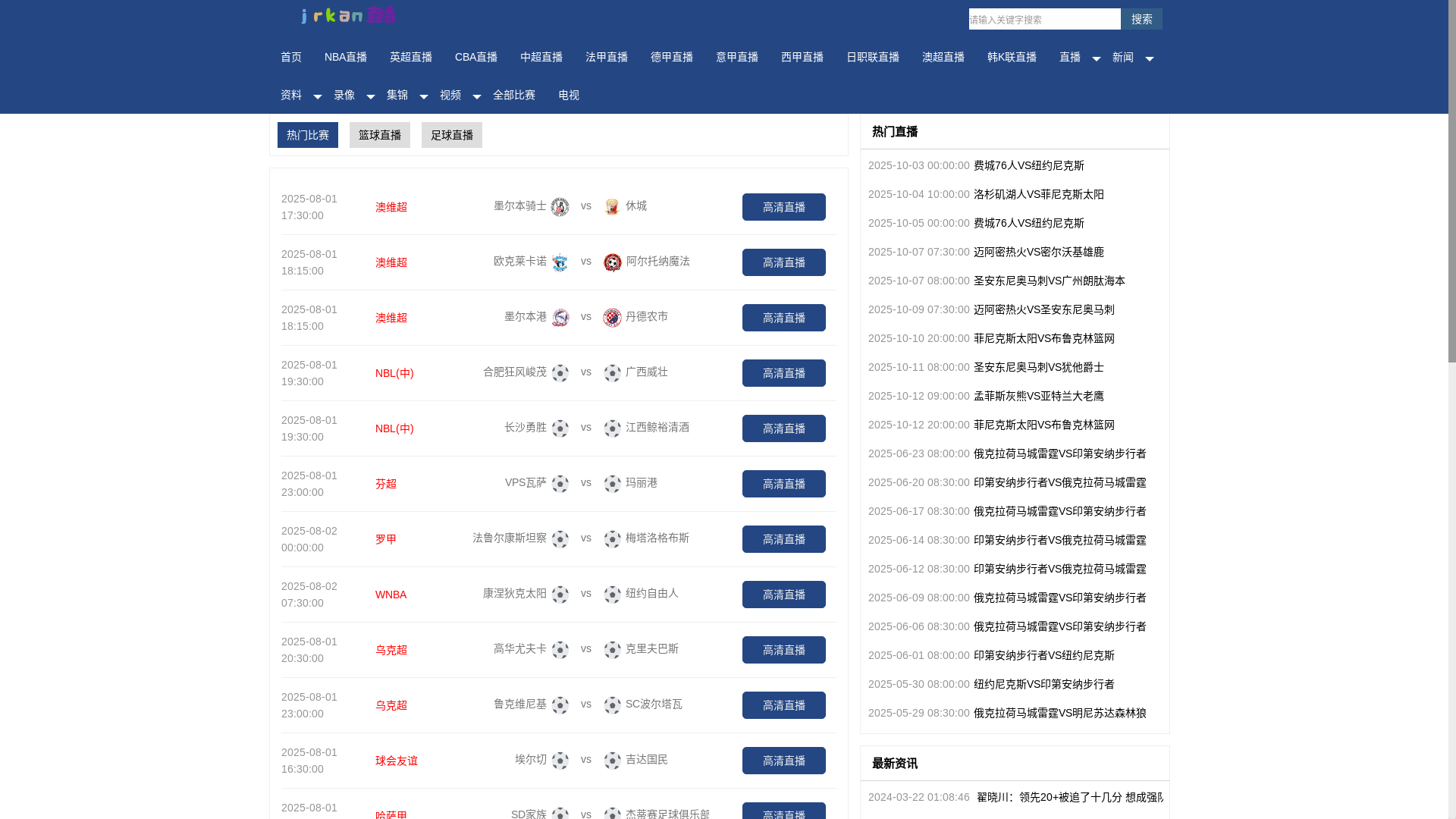Click 高清直播 for 墨尔本骑士 vs 休城
This screenshot has width=1456, height=819.
(x=784, y=207)
